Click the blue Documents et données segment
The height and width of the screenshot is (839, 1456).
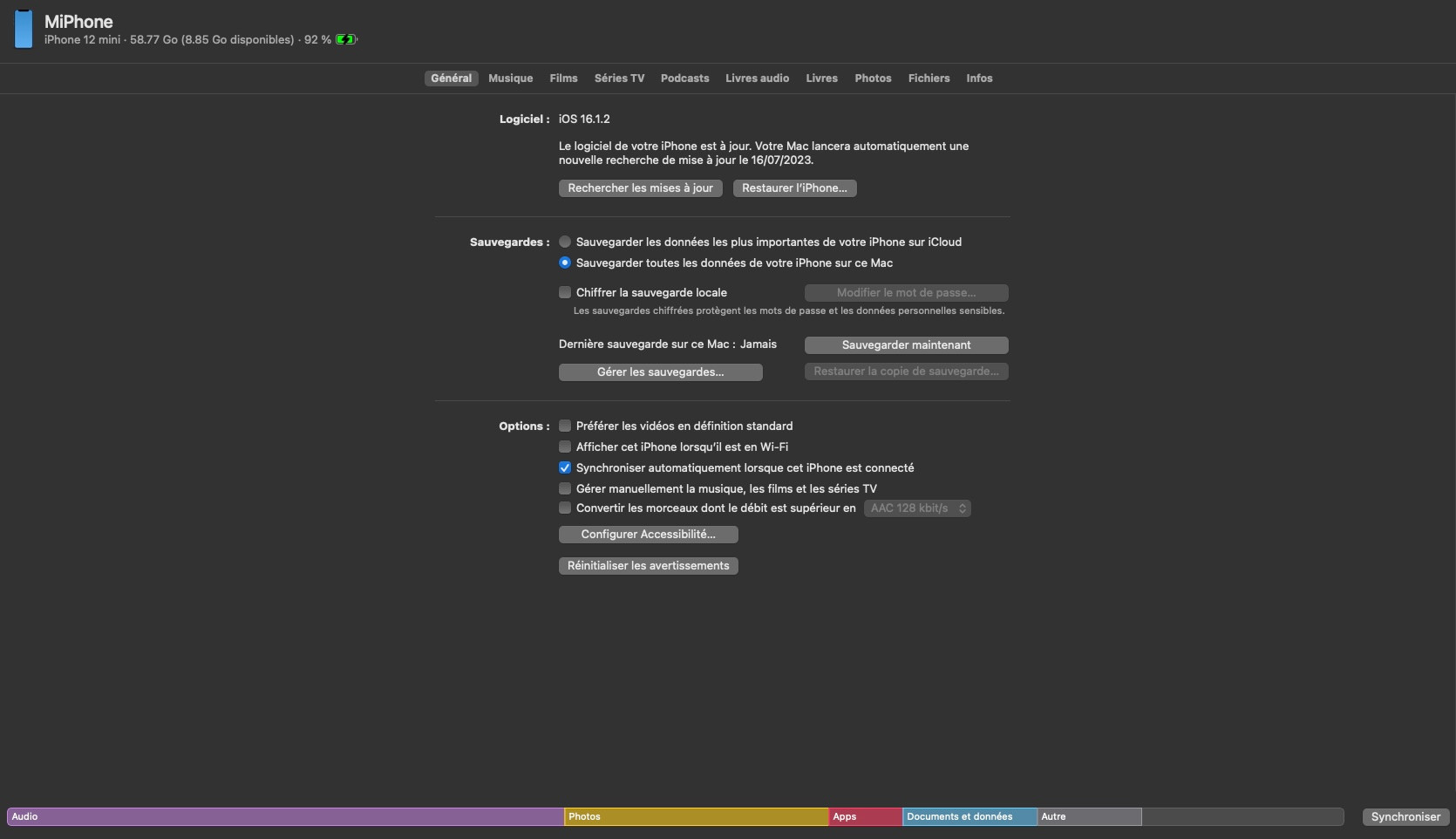(970, 817)
